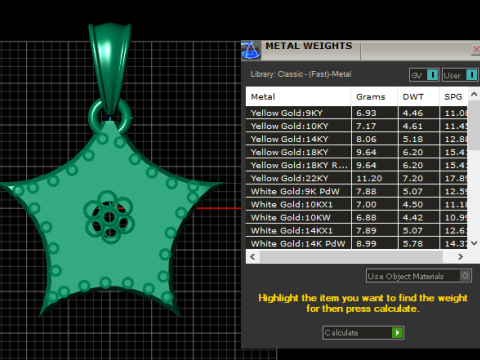This screenshot has width=480, height=360.
Task: Select the Yellow Gold:9KY row
Action: point(357,113)
